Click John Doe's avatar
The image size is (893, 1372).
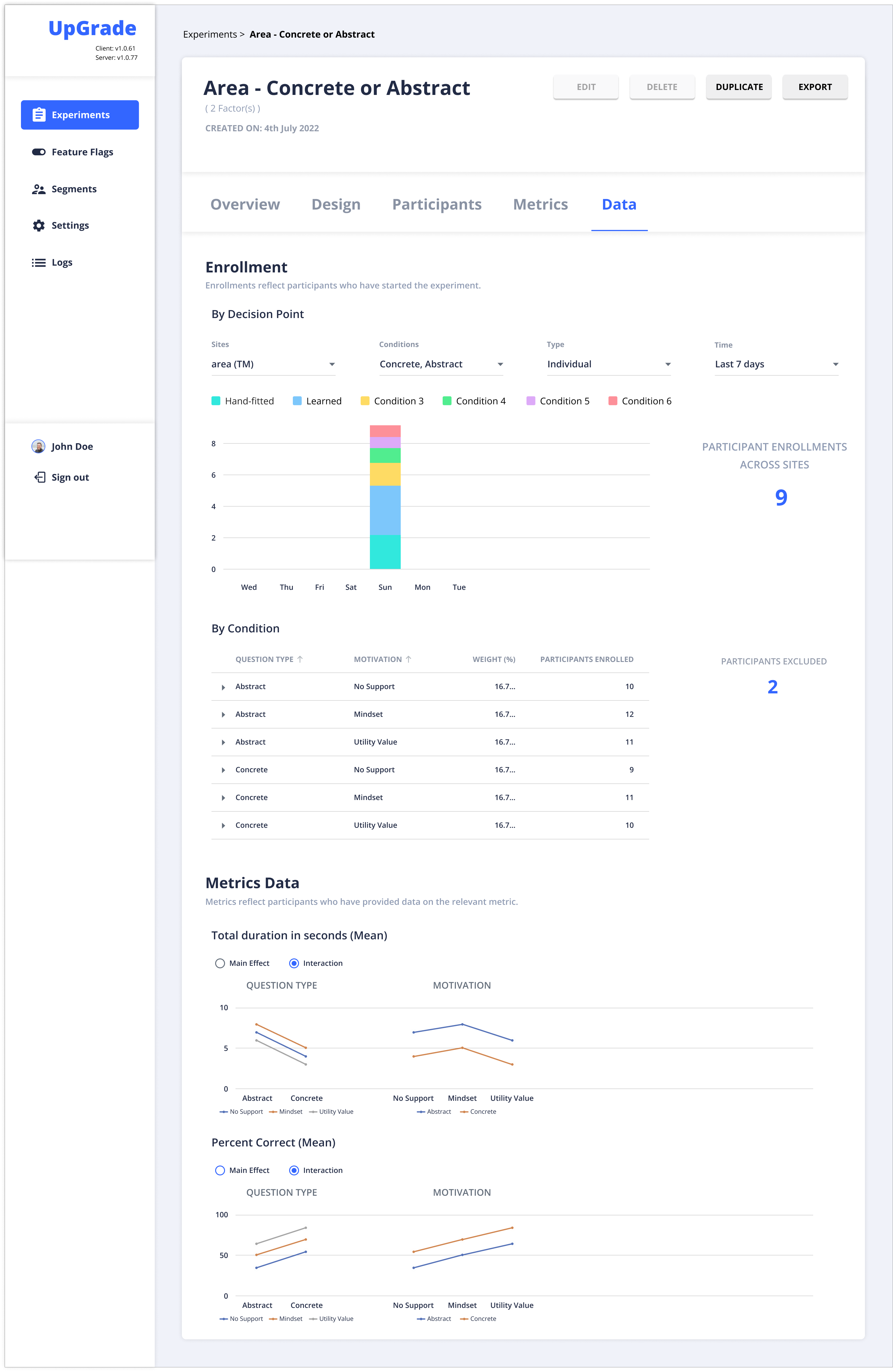pos(38,446)
